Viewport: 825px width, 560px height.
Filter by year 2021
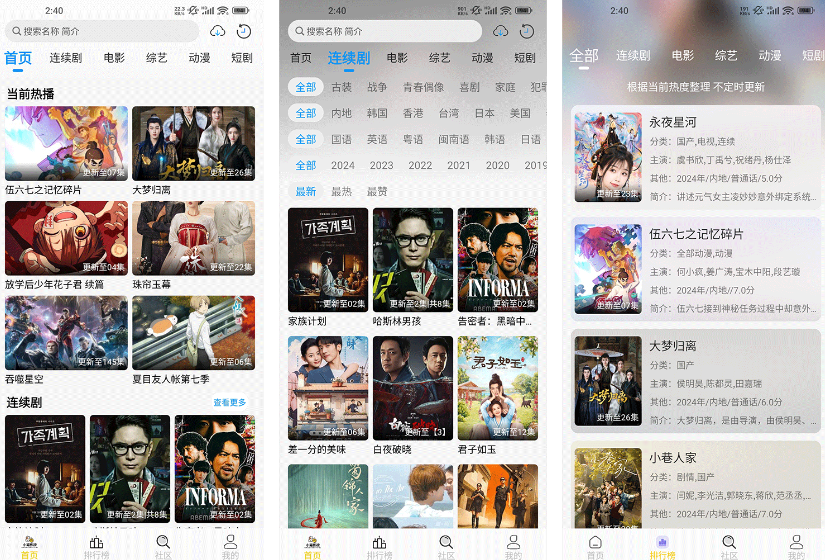coord(459,165)
